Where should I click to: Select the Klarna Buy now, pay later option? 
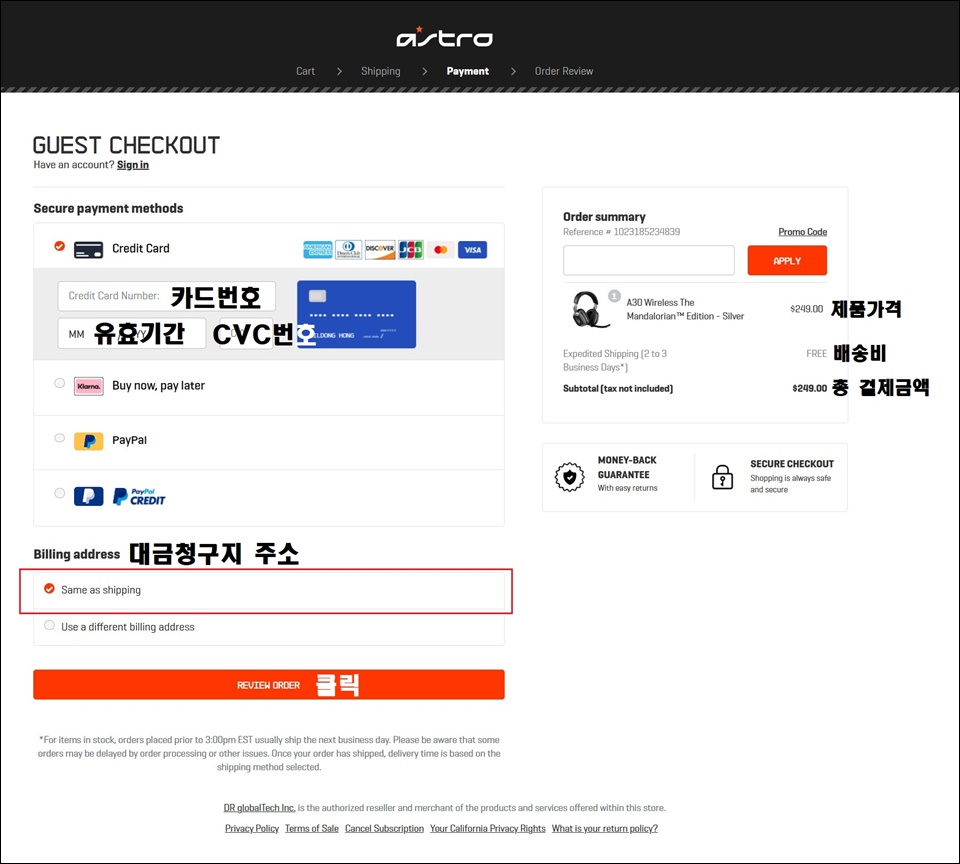[x=59, y=383]
